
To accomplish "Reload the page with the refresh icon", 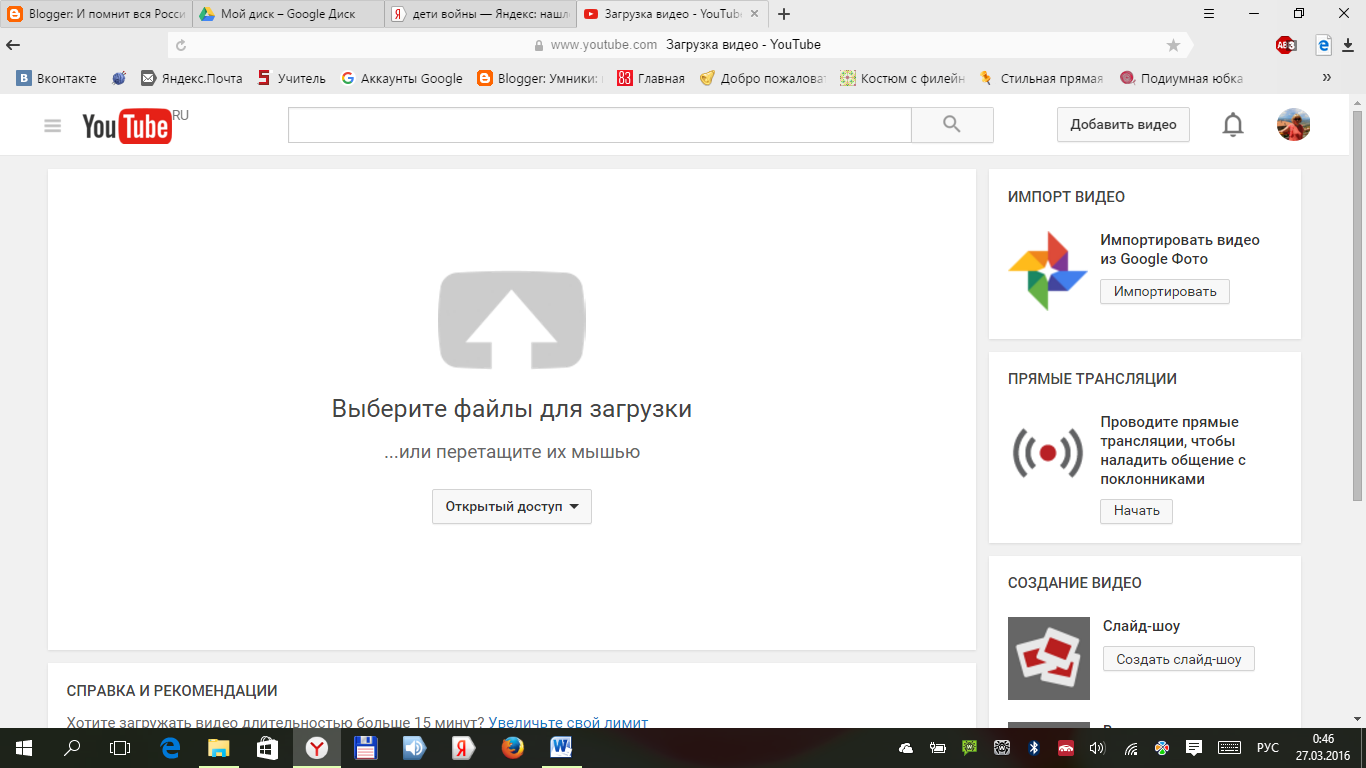I will pos(181,45).
